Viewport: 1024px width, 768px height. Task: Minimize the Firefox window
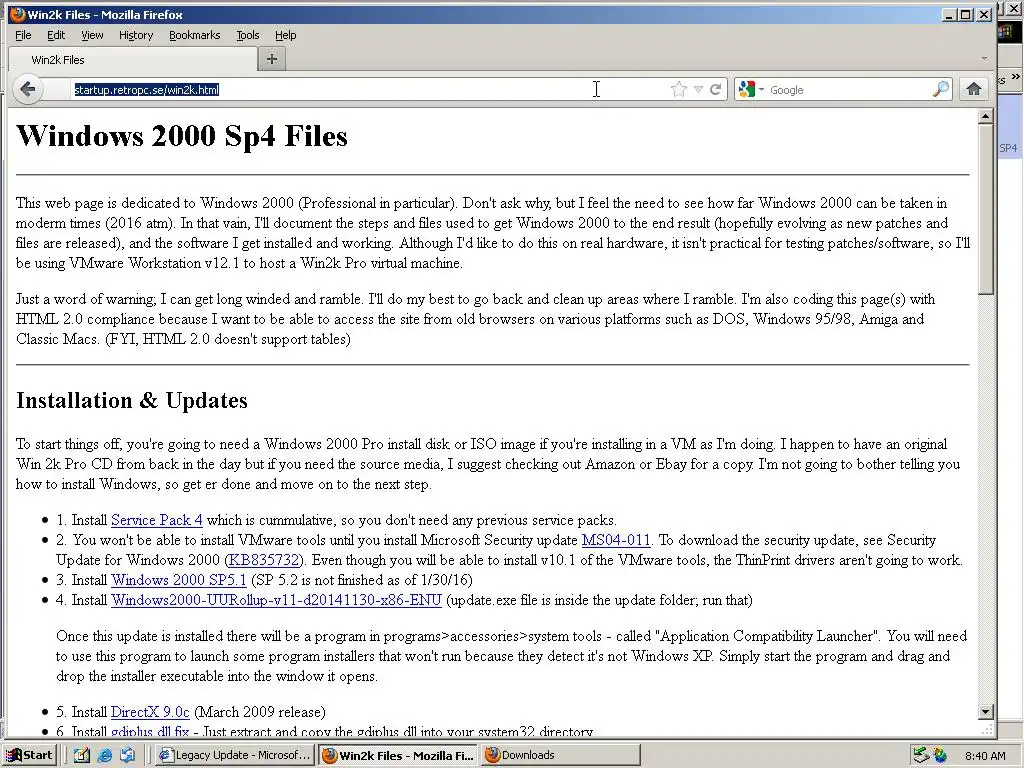pyautogui.click(x=950, y=14)
